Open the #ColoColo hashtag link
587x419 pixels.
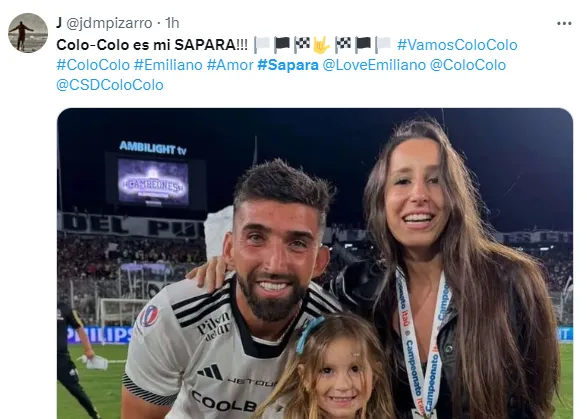pyautogui.click(x=93, y=65)
